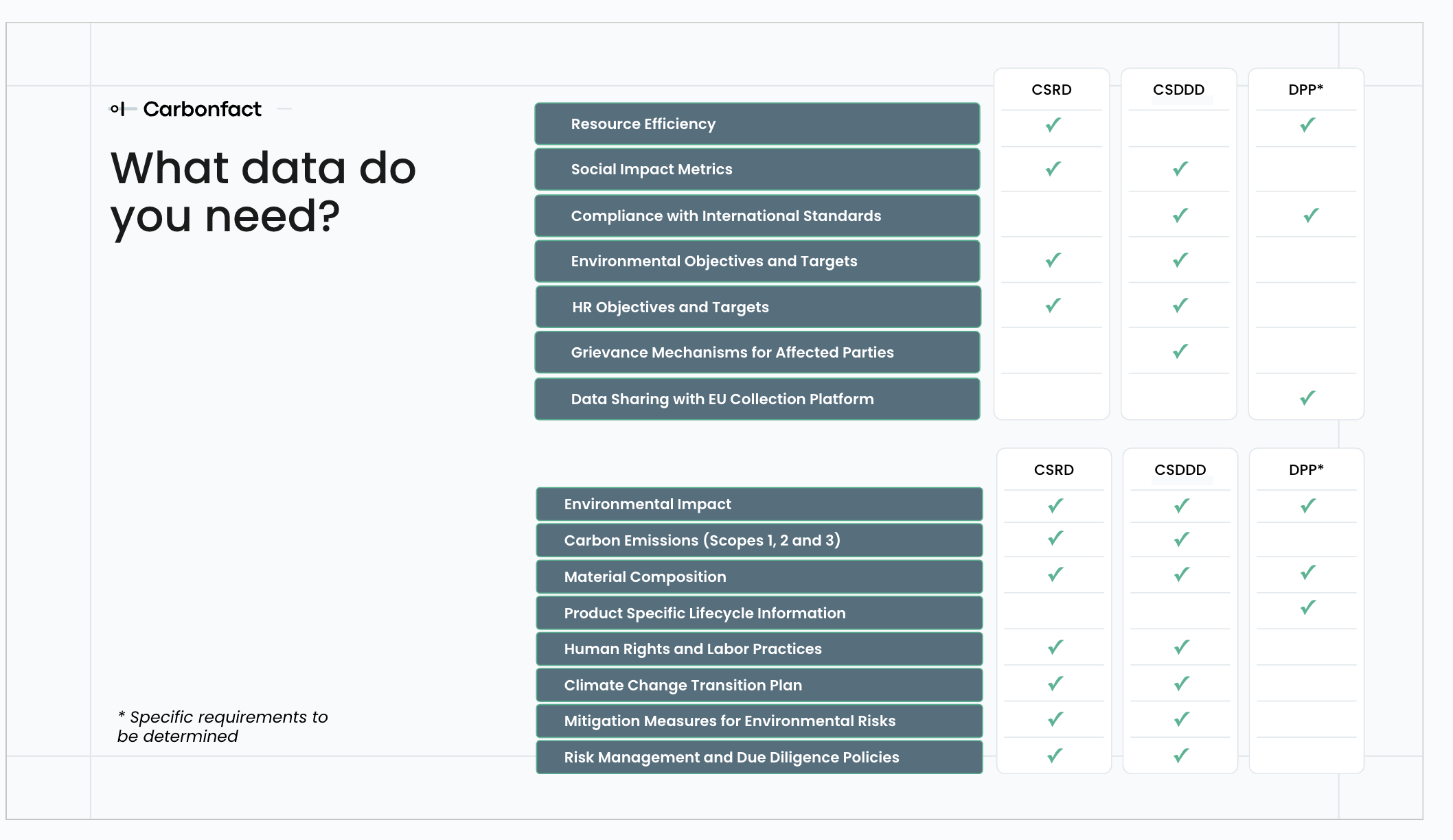Click the CSDDD checkmark for Grievance Mechanisms
The image size is (1453, 840).
point(1180,351)
